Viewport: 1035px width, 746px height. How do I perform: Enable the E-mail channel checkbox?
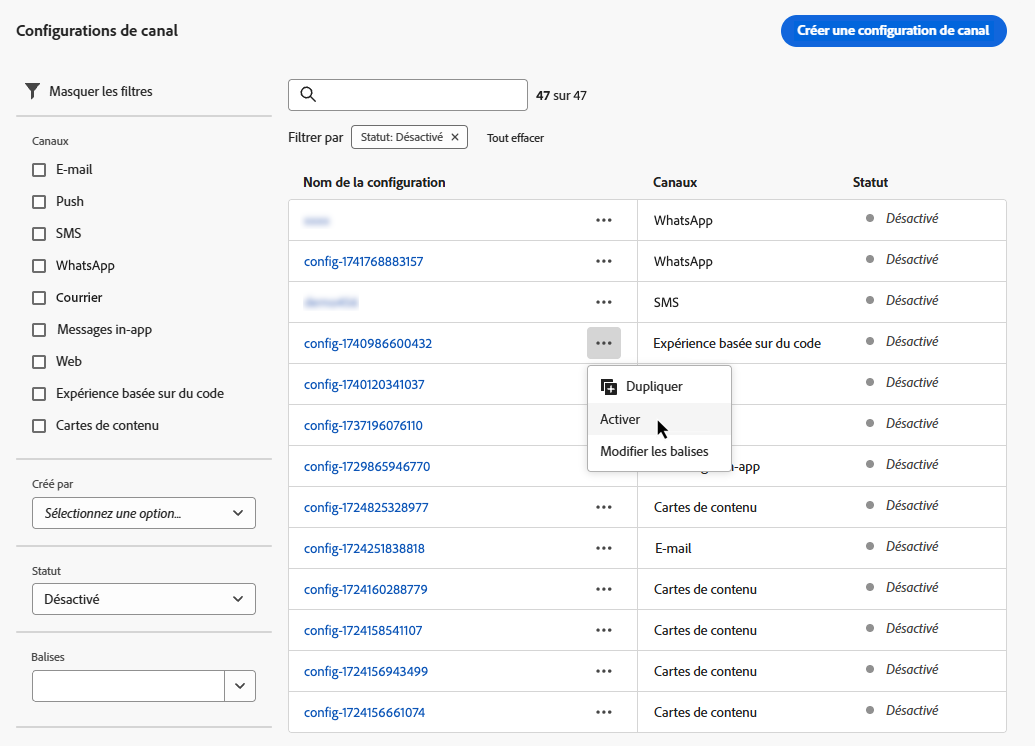tap(39, 170)
